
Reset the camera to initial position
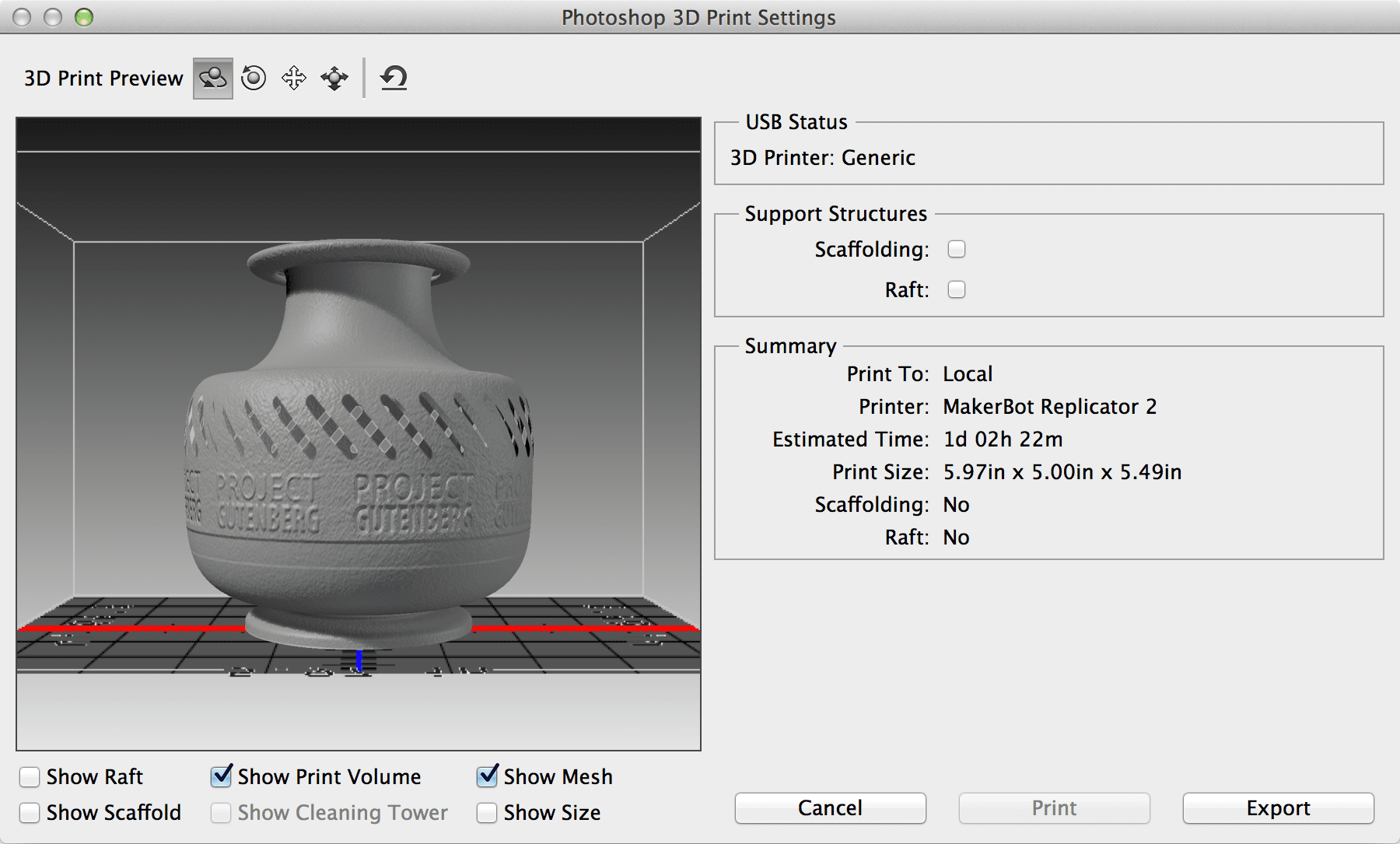pos(394,78)
